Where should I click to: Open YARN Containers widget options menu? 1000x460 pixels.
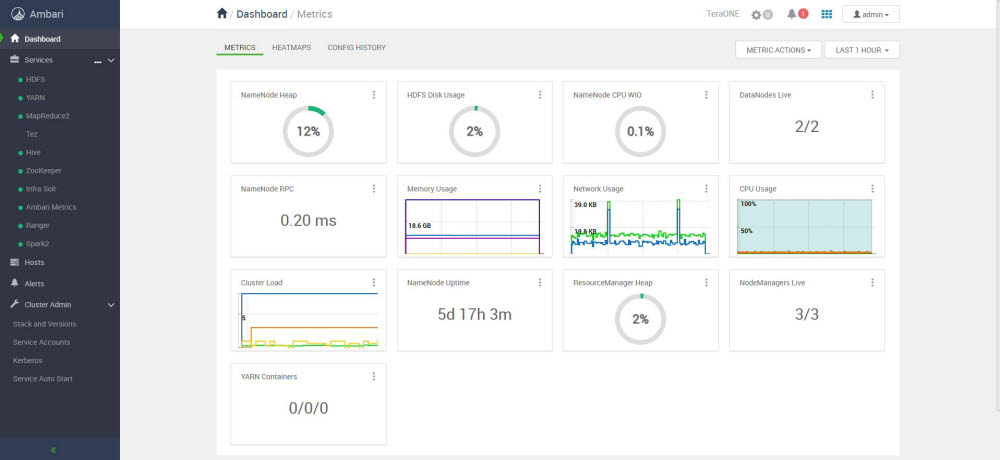(374, 377)
